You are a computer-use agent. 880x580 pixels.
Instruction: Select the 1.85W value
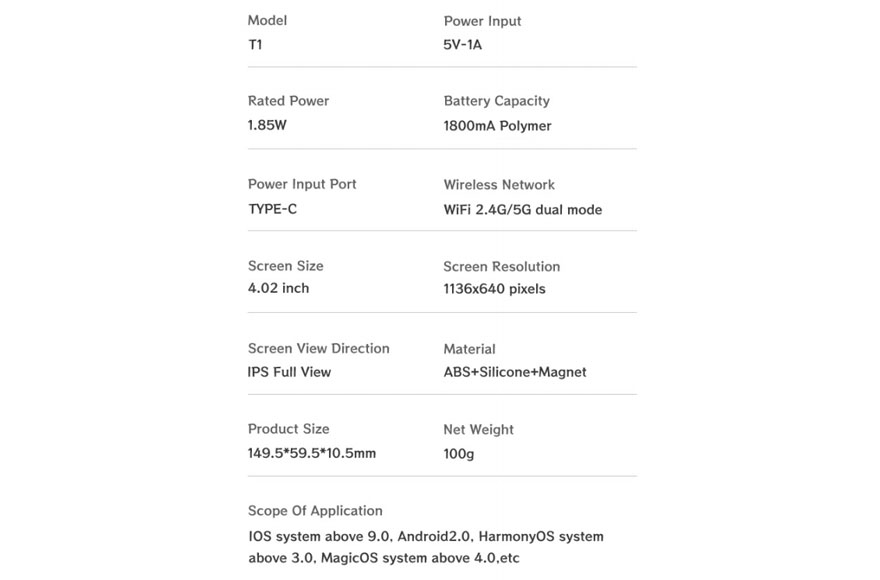point(267,125)
